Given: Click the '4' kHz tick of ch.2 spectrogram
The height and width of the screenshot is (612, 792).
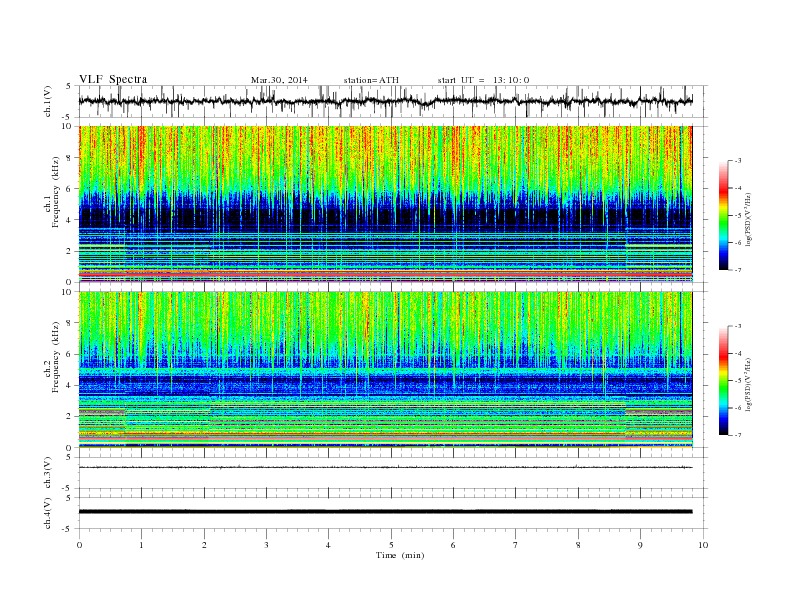Looking at the screenshot, I should coord(70,385).
